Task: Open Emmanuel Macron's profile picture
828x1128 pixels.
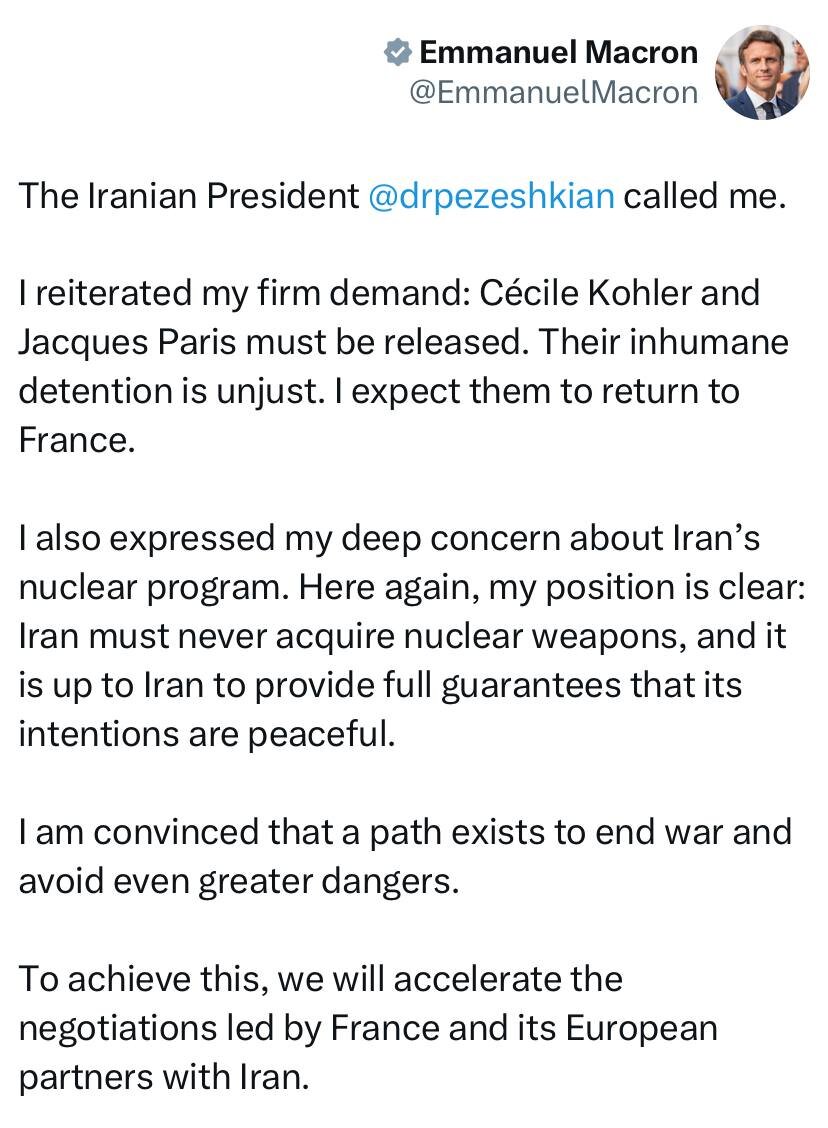Action: 763,72
